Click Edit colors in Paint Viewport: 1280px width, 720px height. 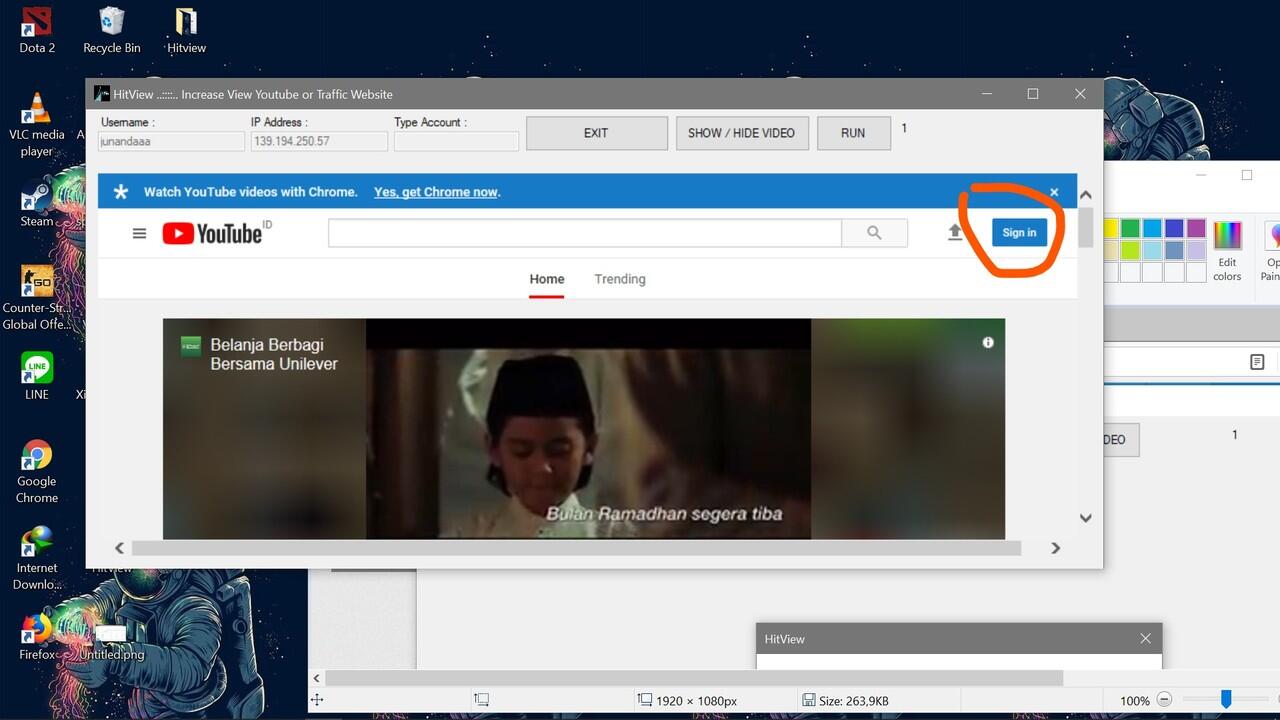click(1227, 251)
